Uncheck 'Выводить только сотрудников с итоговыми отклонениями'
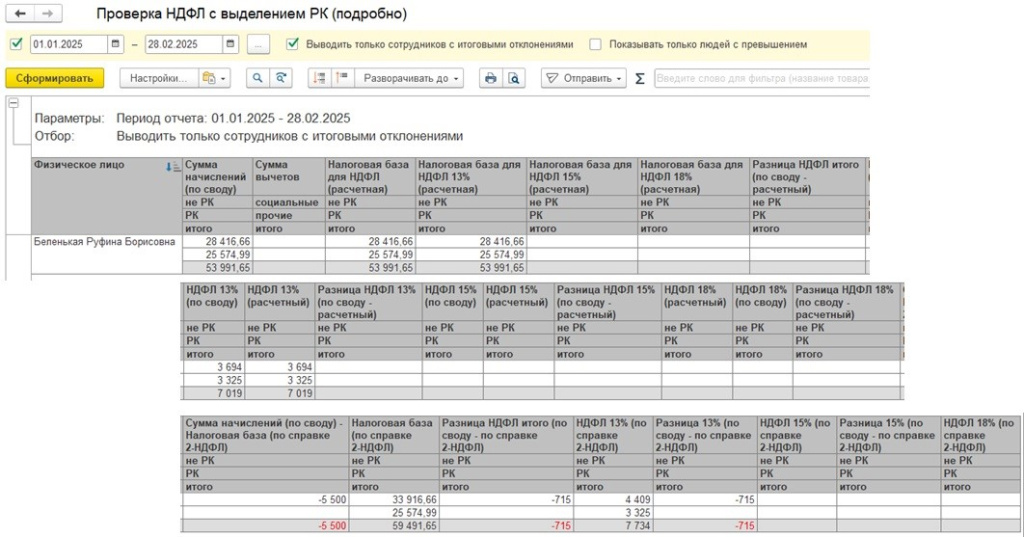The width and height of the screenshot is (1024, 537). click(x=293, y=44)
